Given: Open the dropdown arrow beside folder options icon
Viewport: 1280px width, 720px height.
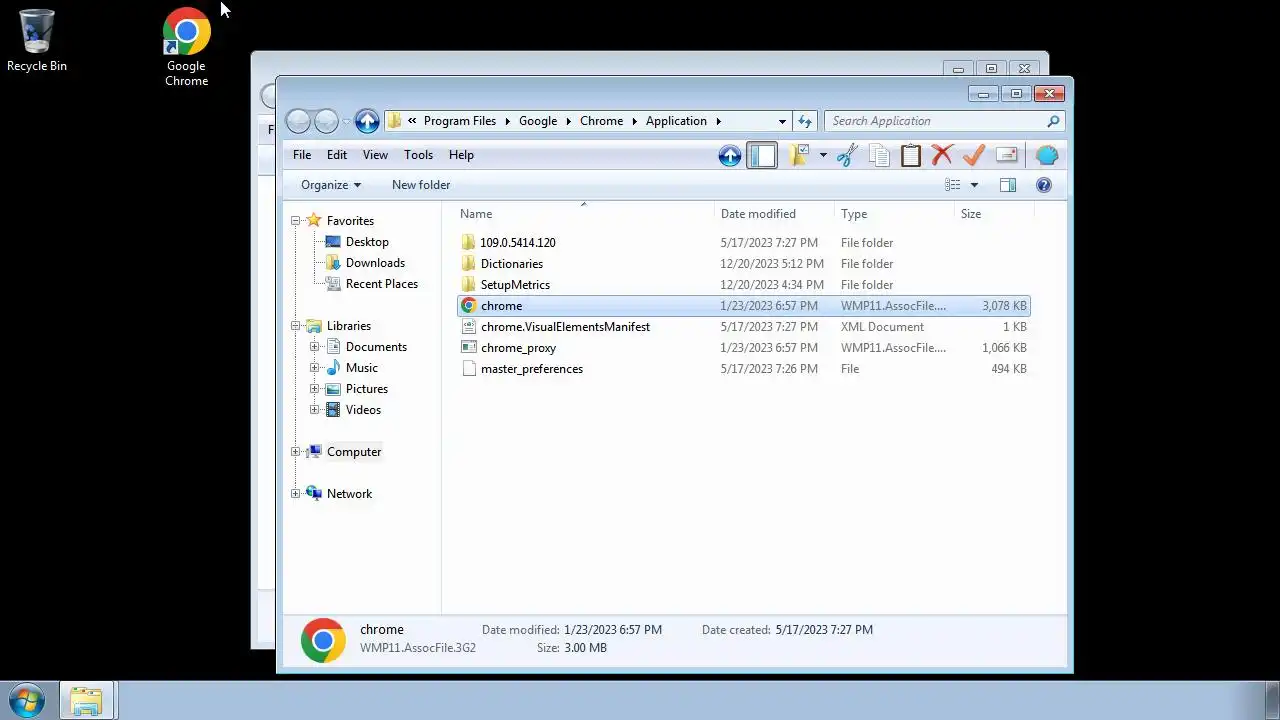Looking at the screenshot, I should pos(823,155).
